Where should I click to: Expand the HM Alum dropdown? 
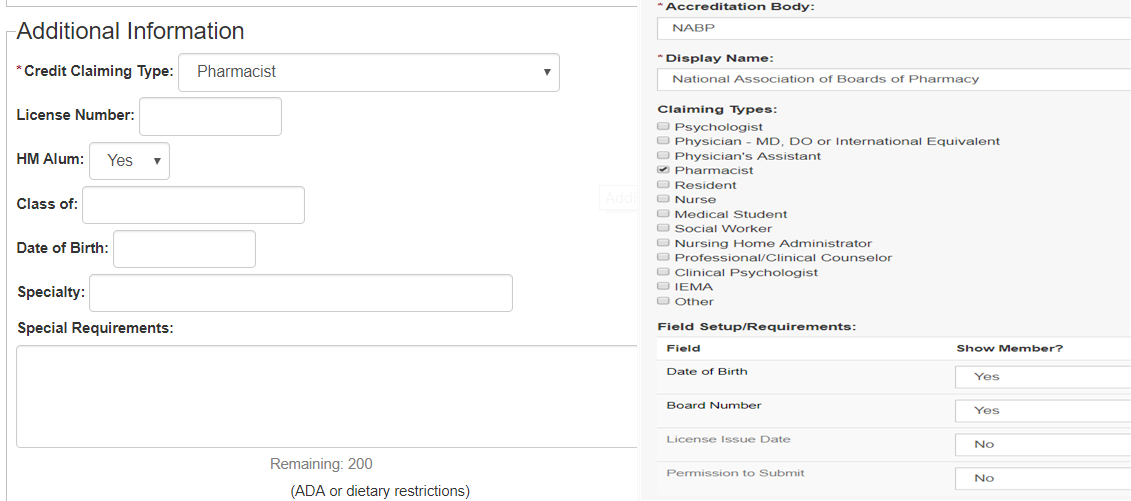click(129, 161)
